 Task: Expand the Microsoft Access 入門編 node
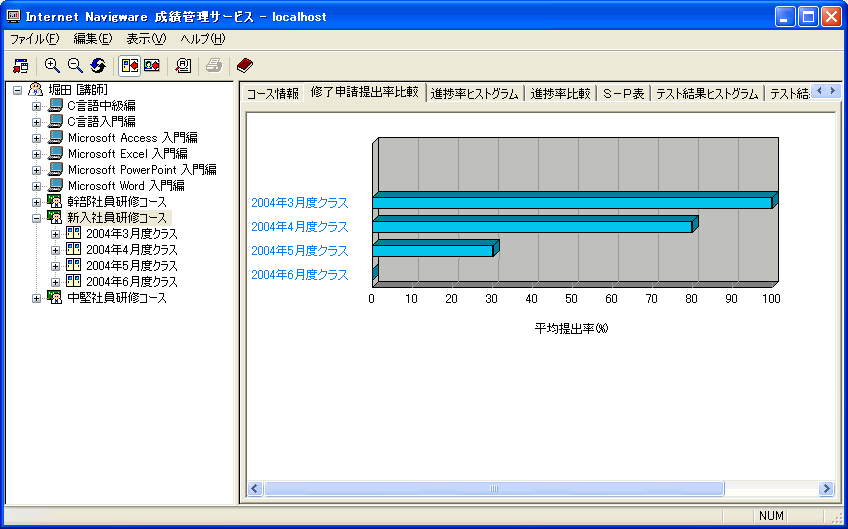point(36,138)
